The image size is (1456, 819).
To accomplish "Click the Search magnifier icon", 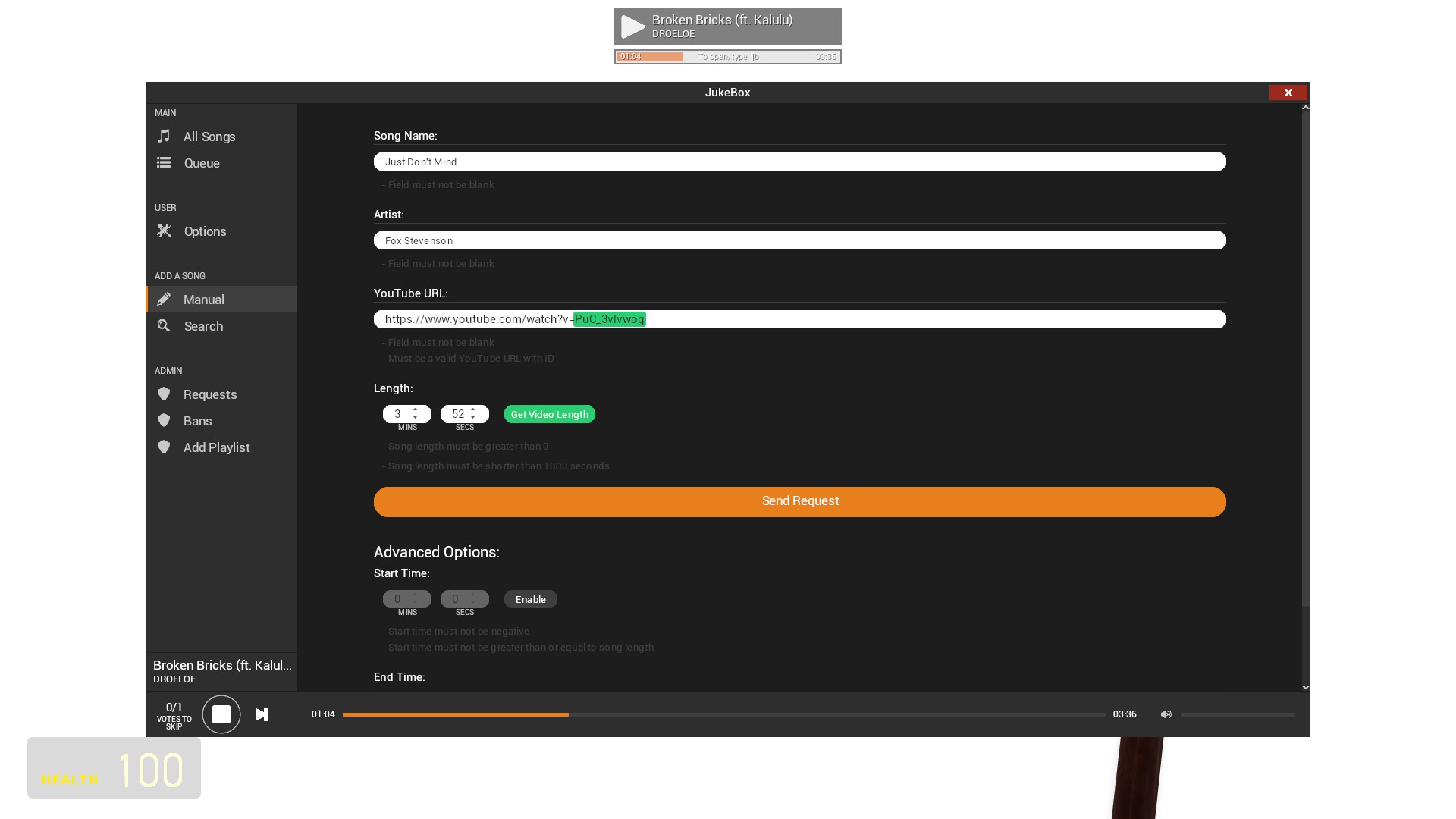I will coord(164,325).
